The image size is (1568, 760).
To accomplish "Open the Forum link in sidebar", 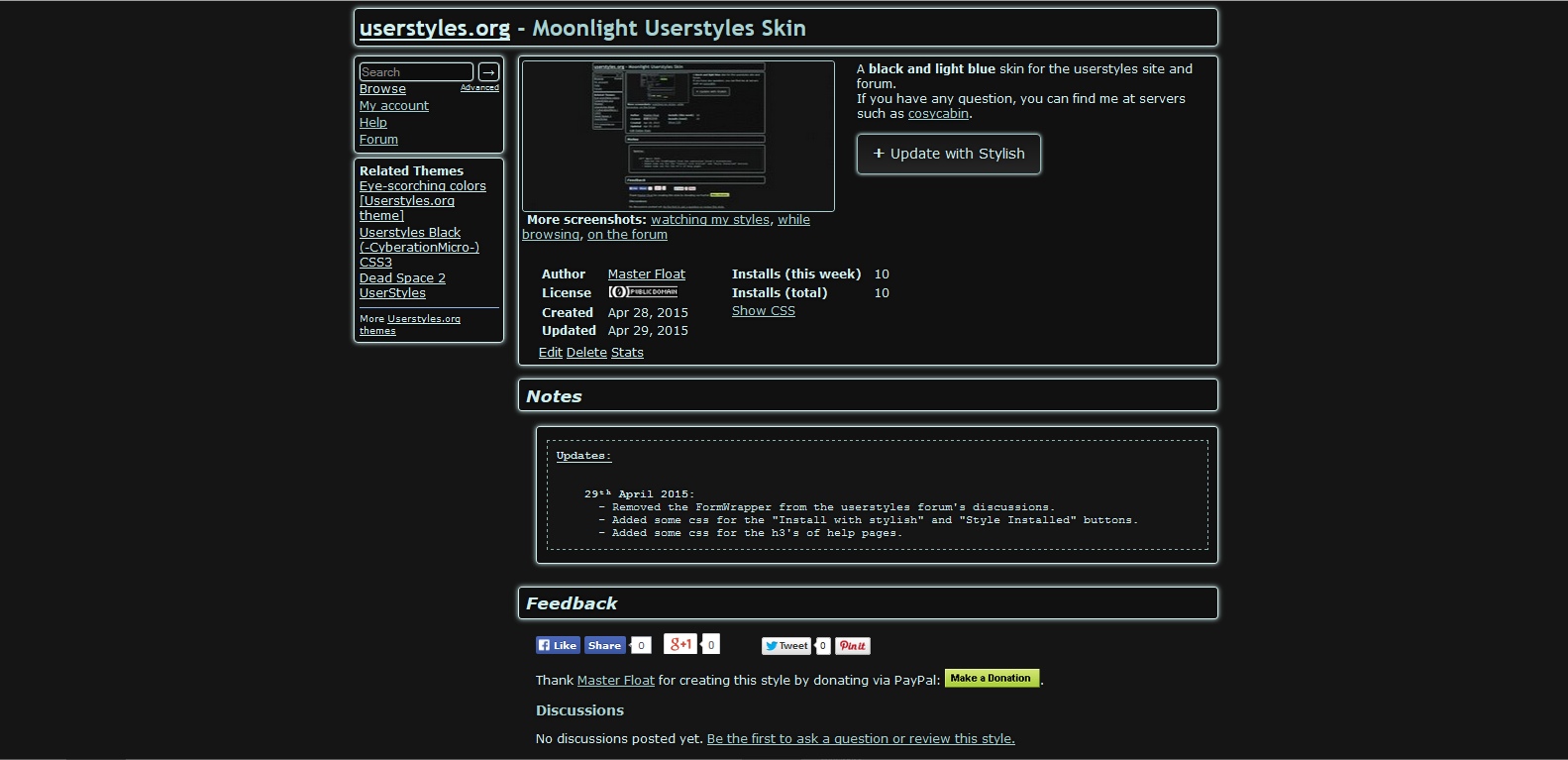I will 378,140.
